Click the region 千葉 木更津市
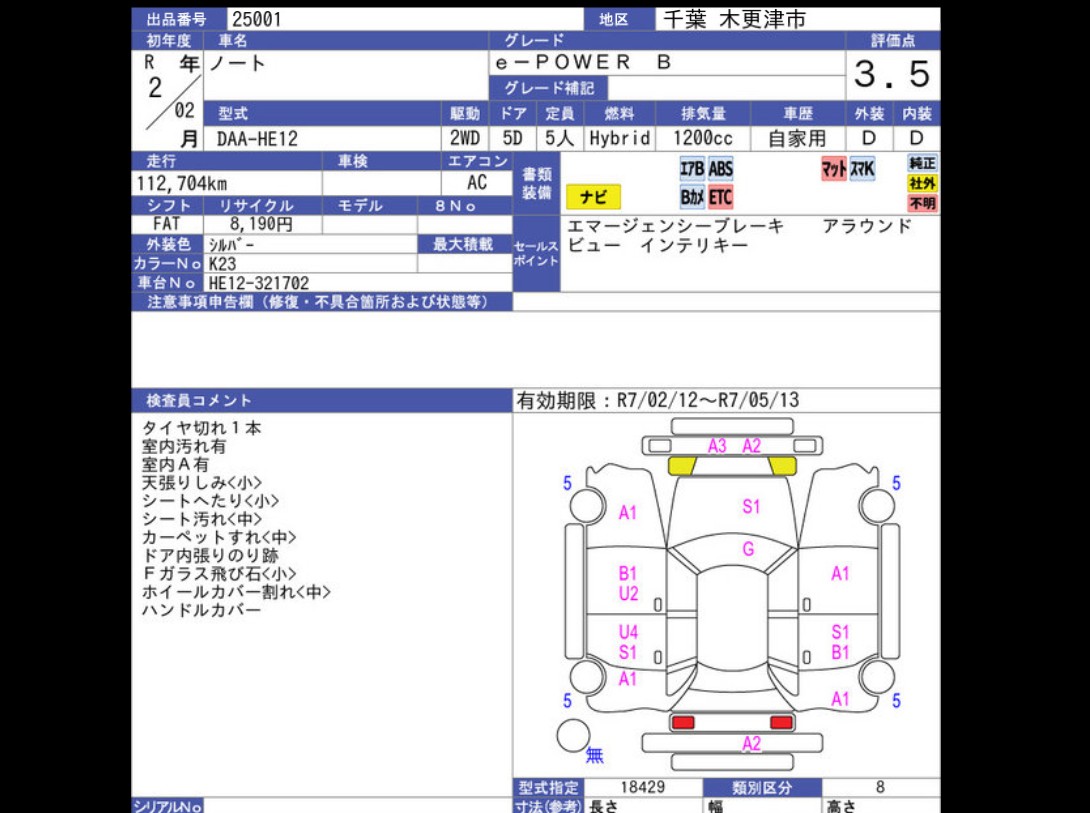The image size is (1090, 813). 734,19
